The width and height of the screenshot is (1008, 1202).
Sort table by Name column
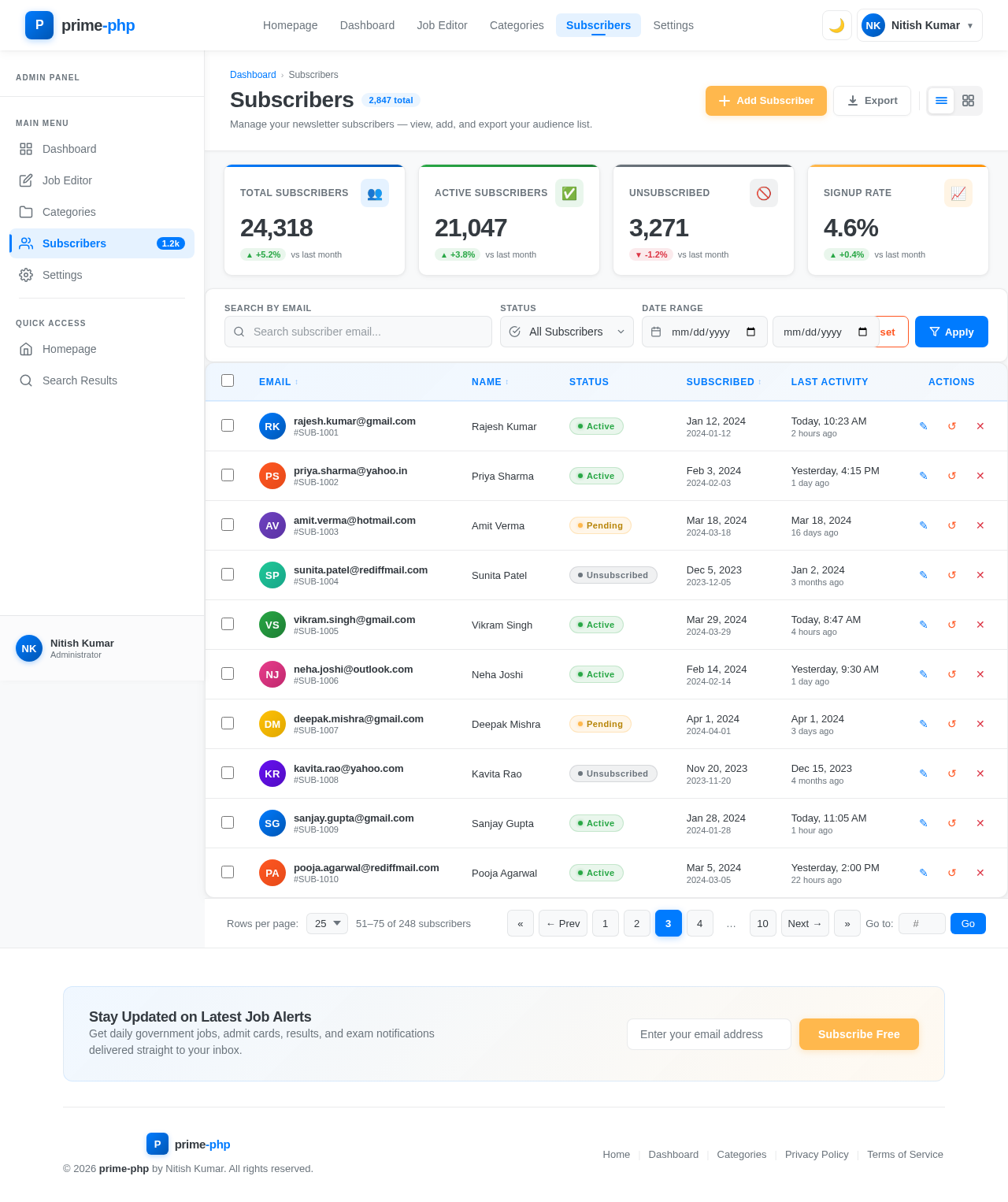click(x=490, y=382)
